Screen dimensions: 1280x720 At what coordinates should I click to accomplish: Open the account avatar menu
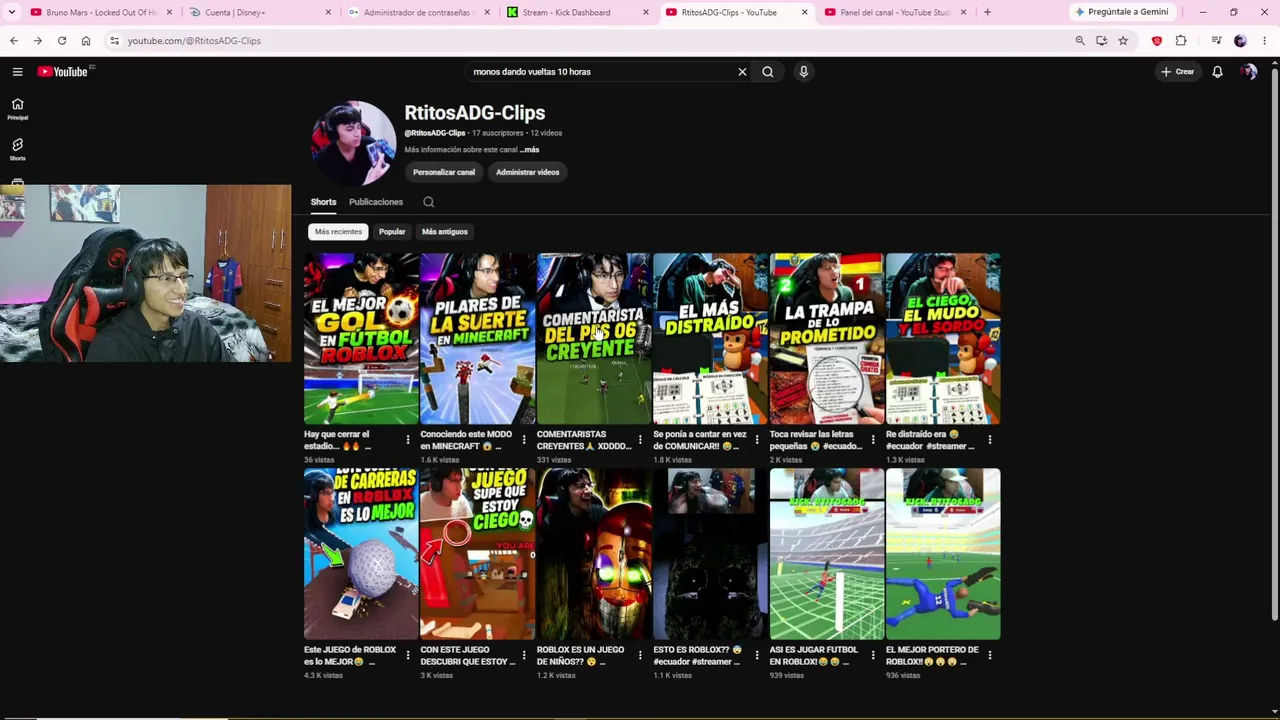tap(1248, 72)
